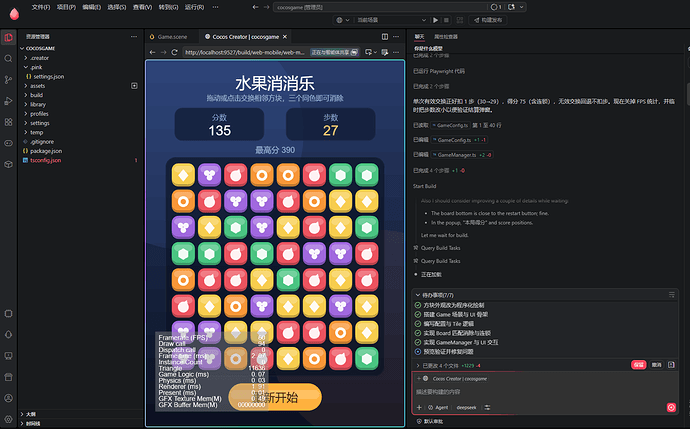Image resolution: width=690 pixels, height=429 pixels.
Task: Open the File menu
Action: 40,7
